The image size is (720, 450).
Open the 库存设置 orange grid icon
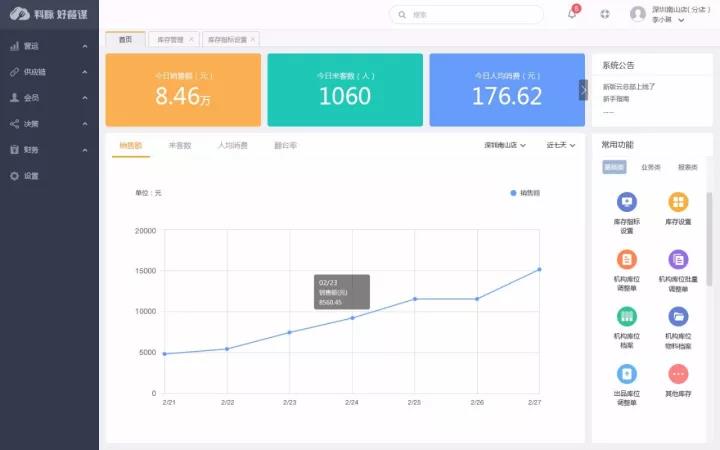tap(678, 202)
